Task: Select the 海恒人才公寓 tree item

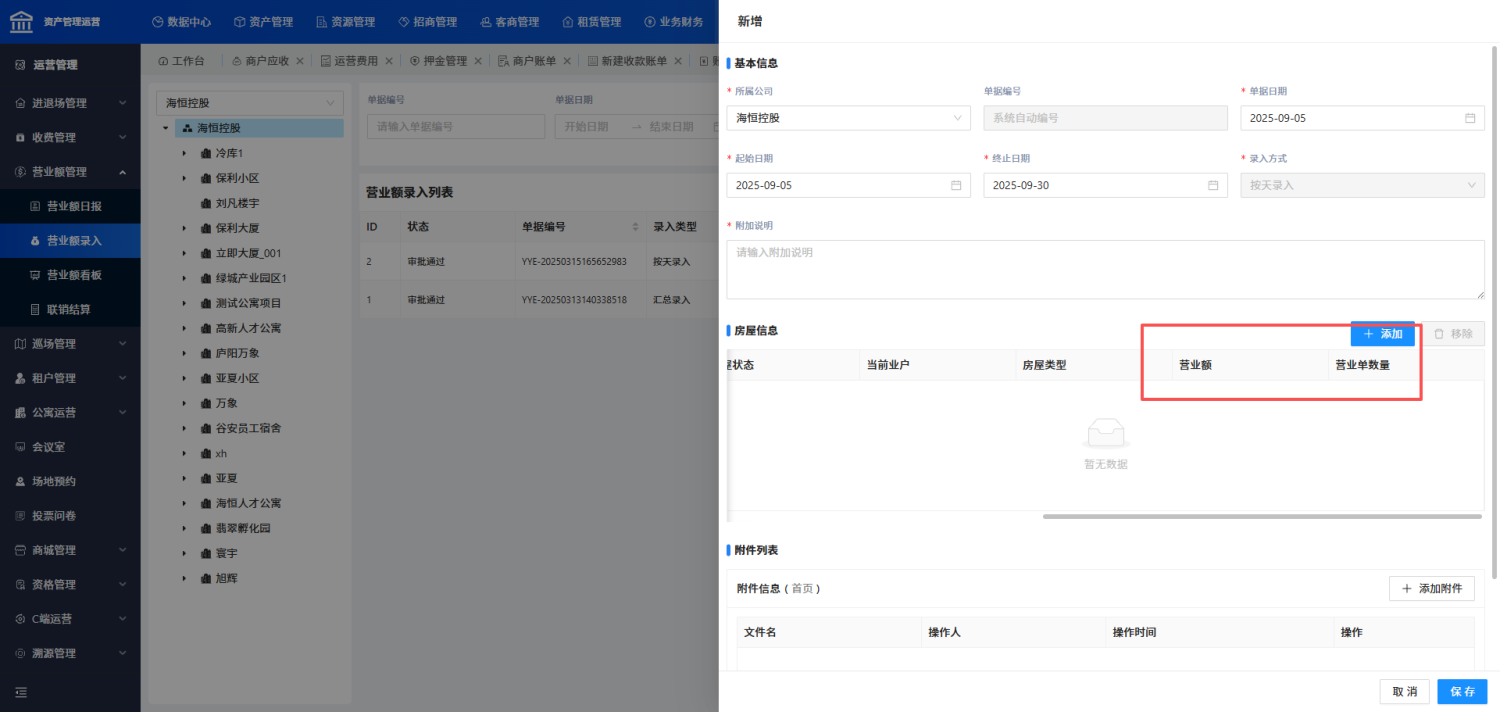Action: 248,503
